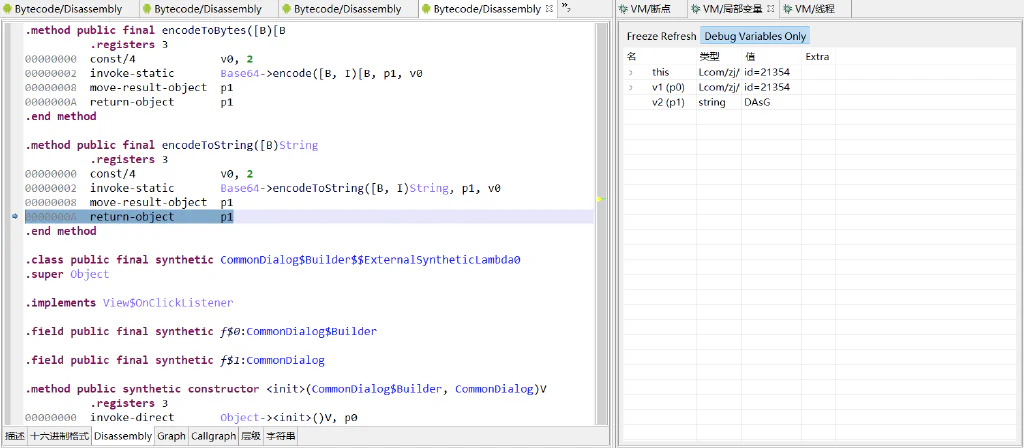Click the synthetic constructor <init> declaration
Screen dimensions: 1024x448
click(x=286, y=389)
